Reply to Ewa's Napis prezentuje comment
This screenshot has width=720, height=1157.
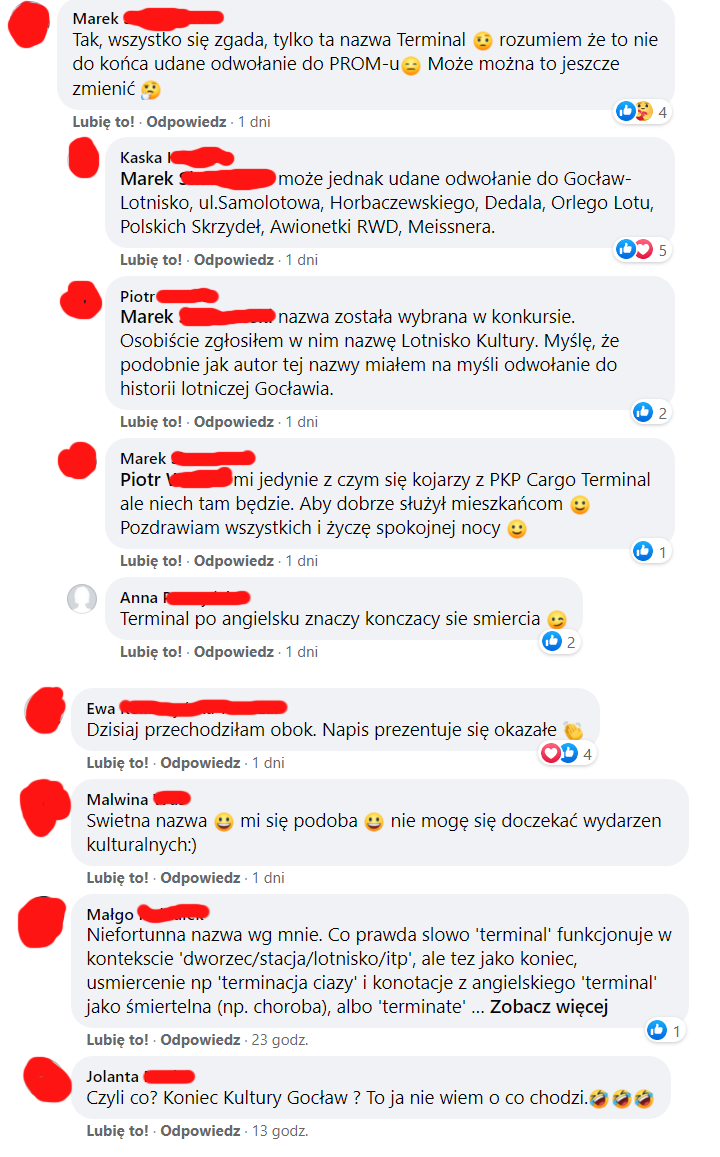[x=201, y=763]
